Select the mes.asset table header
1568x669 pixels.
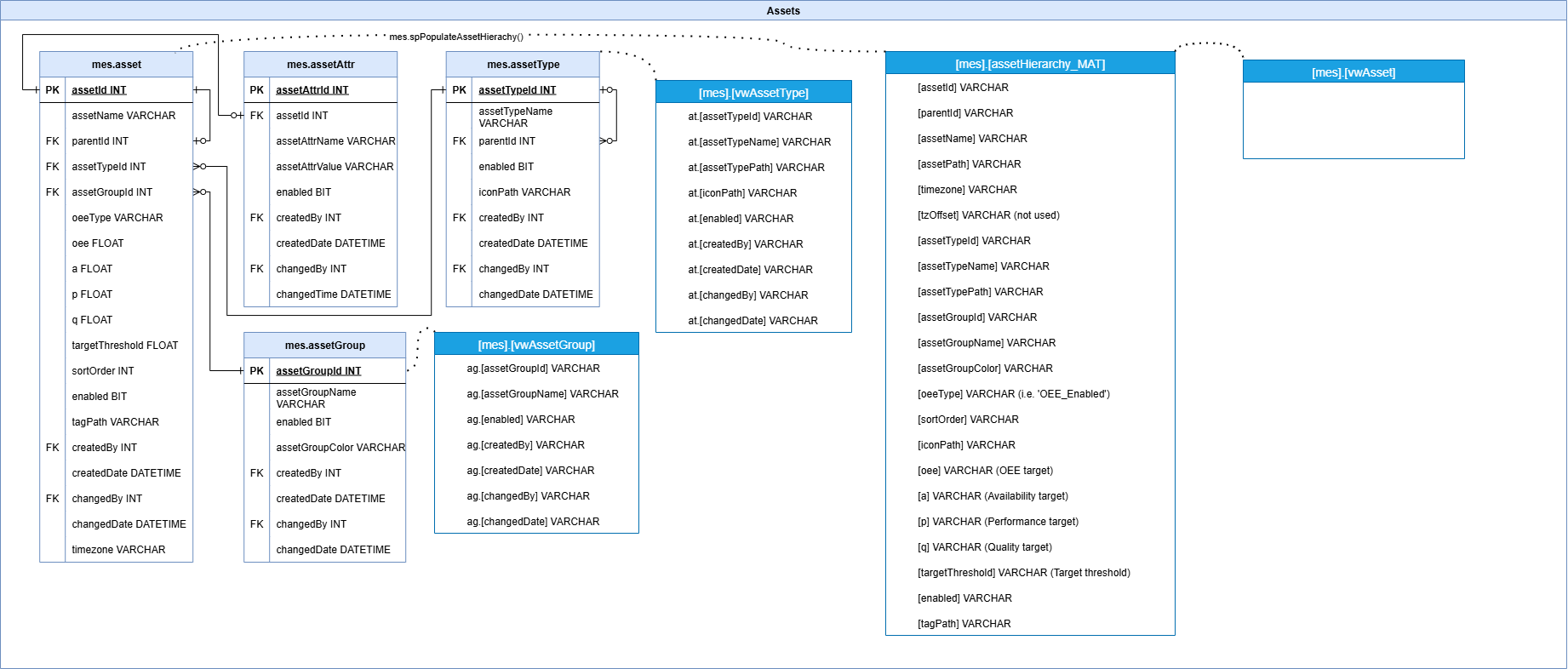(x=117, y=65)
